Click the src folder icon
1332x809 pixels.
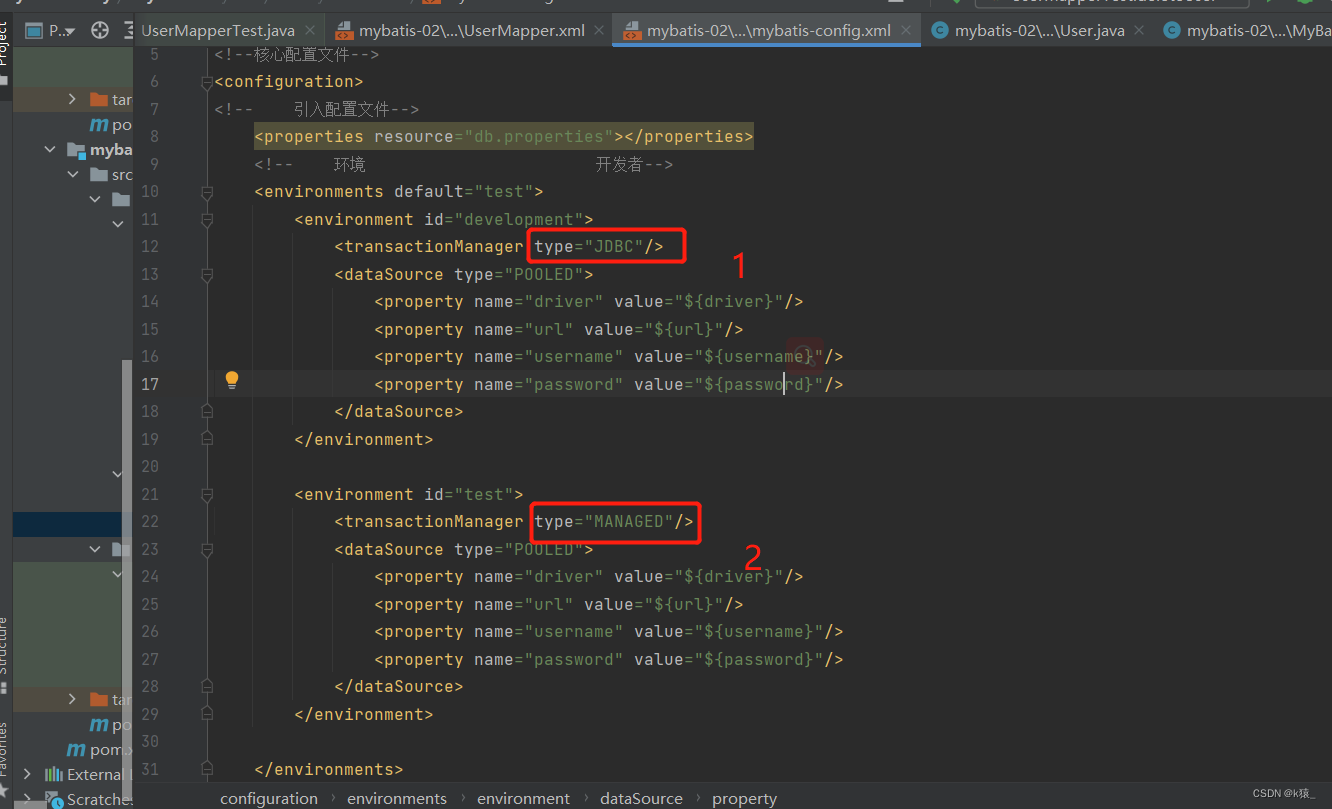coord(98,174)
